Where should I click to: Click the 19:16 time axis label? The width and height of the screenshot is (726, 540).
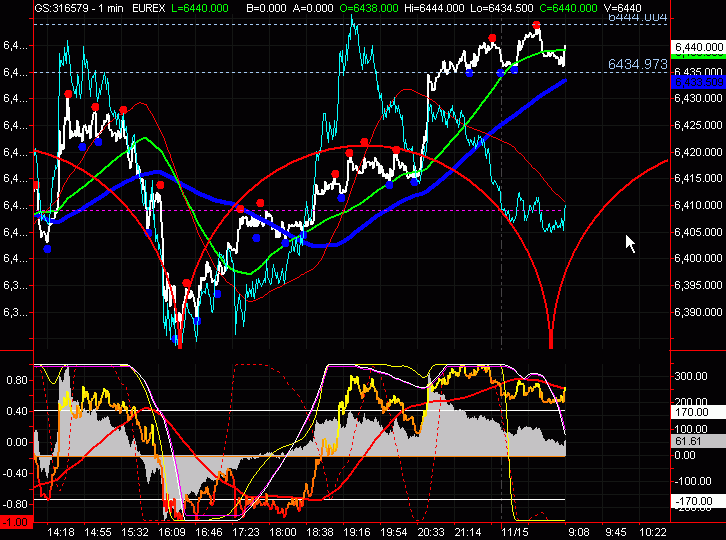357,532
